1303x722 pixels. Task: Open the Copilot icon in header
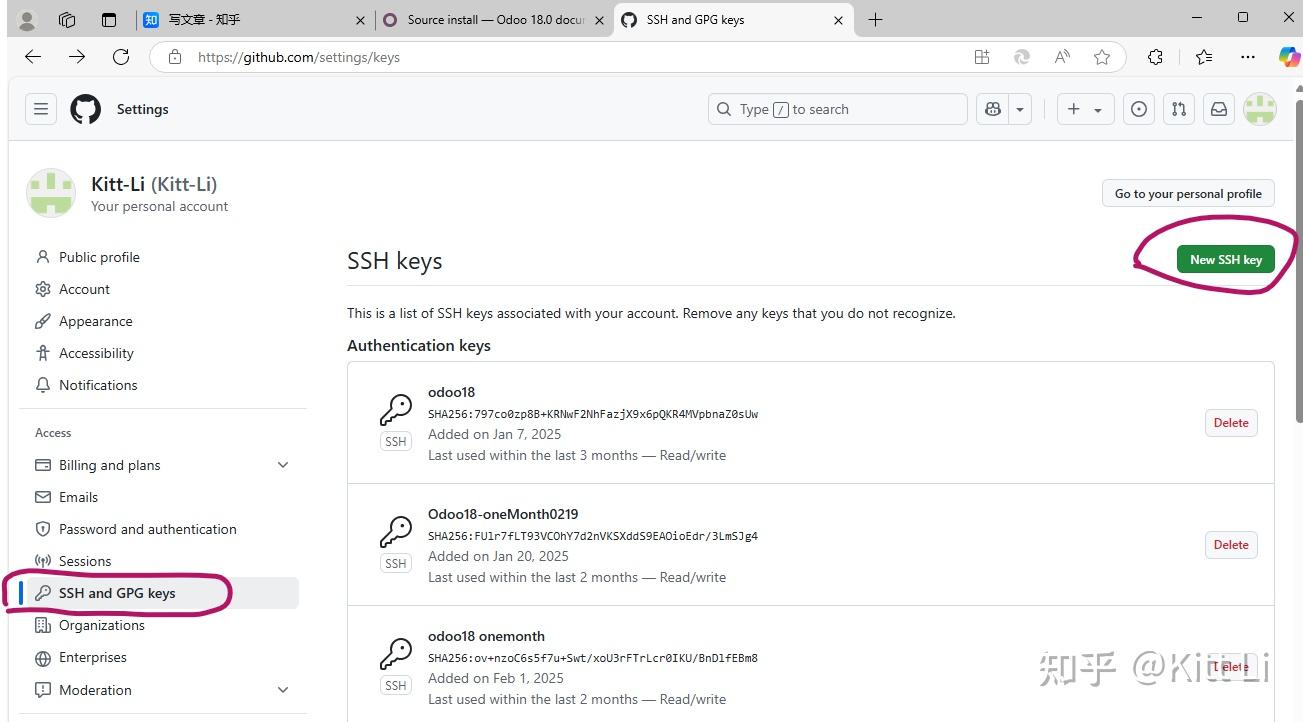tap(993, 109)
